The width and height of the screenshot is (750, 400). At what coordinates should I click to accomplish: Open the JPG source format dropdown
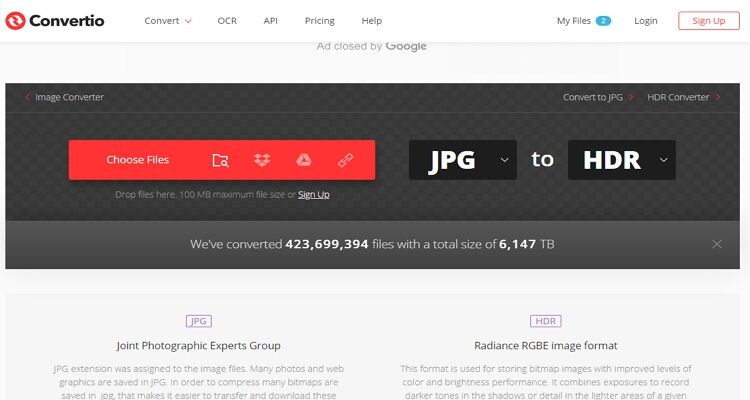click(x=463, y=160)
